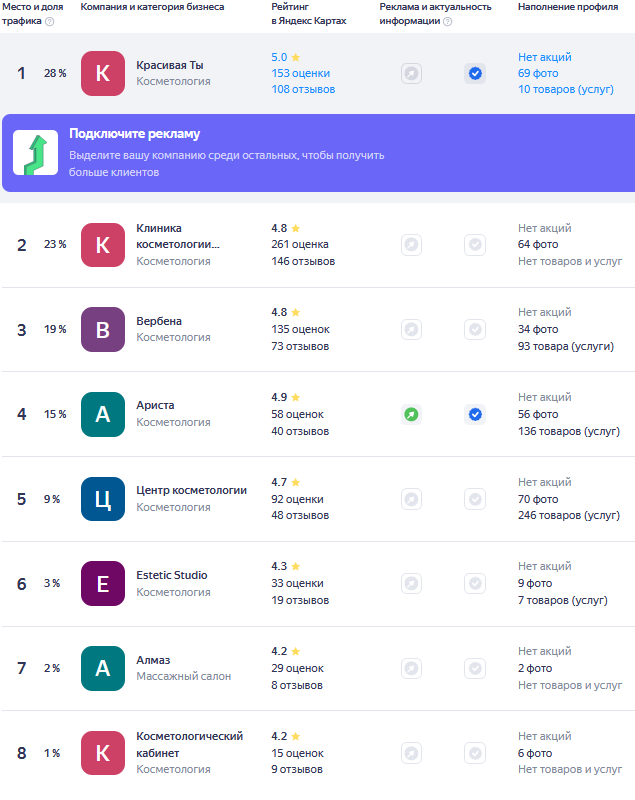Click the green advertising icon for Ариста
Image resolution: width=635 pixels, height=800 pixels.
411,414
